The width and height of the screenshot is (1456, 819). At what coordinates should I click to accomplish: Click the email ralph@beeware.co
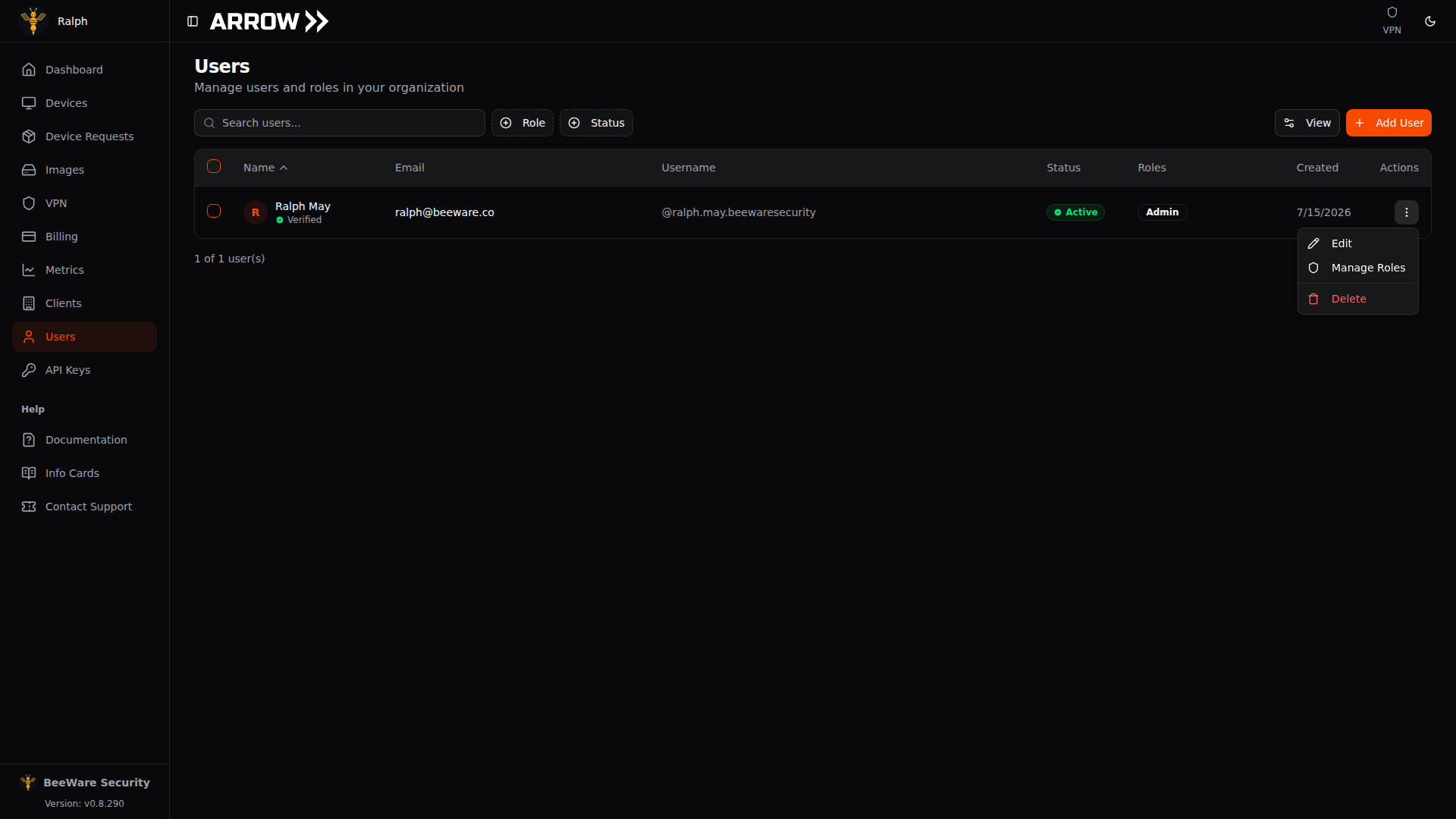[x=444, y=212]
